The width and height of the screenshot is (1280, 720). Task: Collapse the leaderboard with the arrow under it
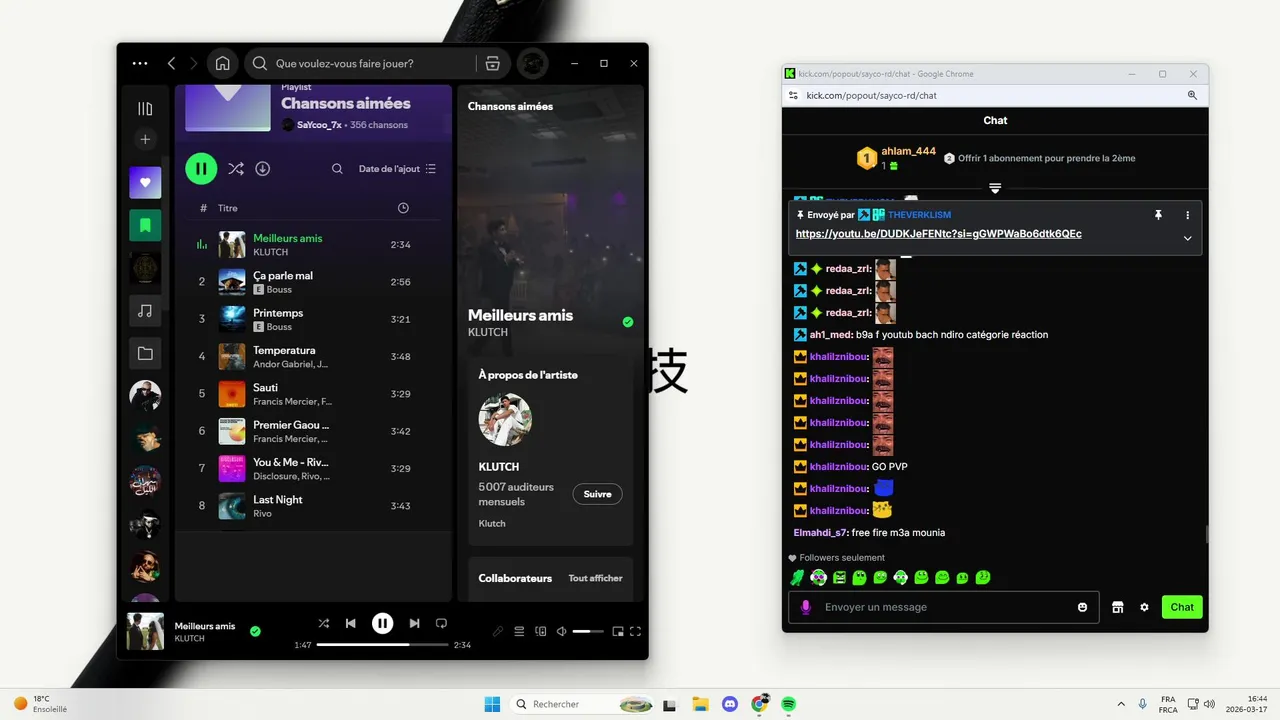[x=995, y=188]
